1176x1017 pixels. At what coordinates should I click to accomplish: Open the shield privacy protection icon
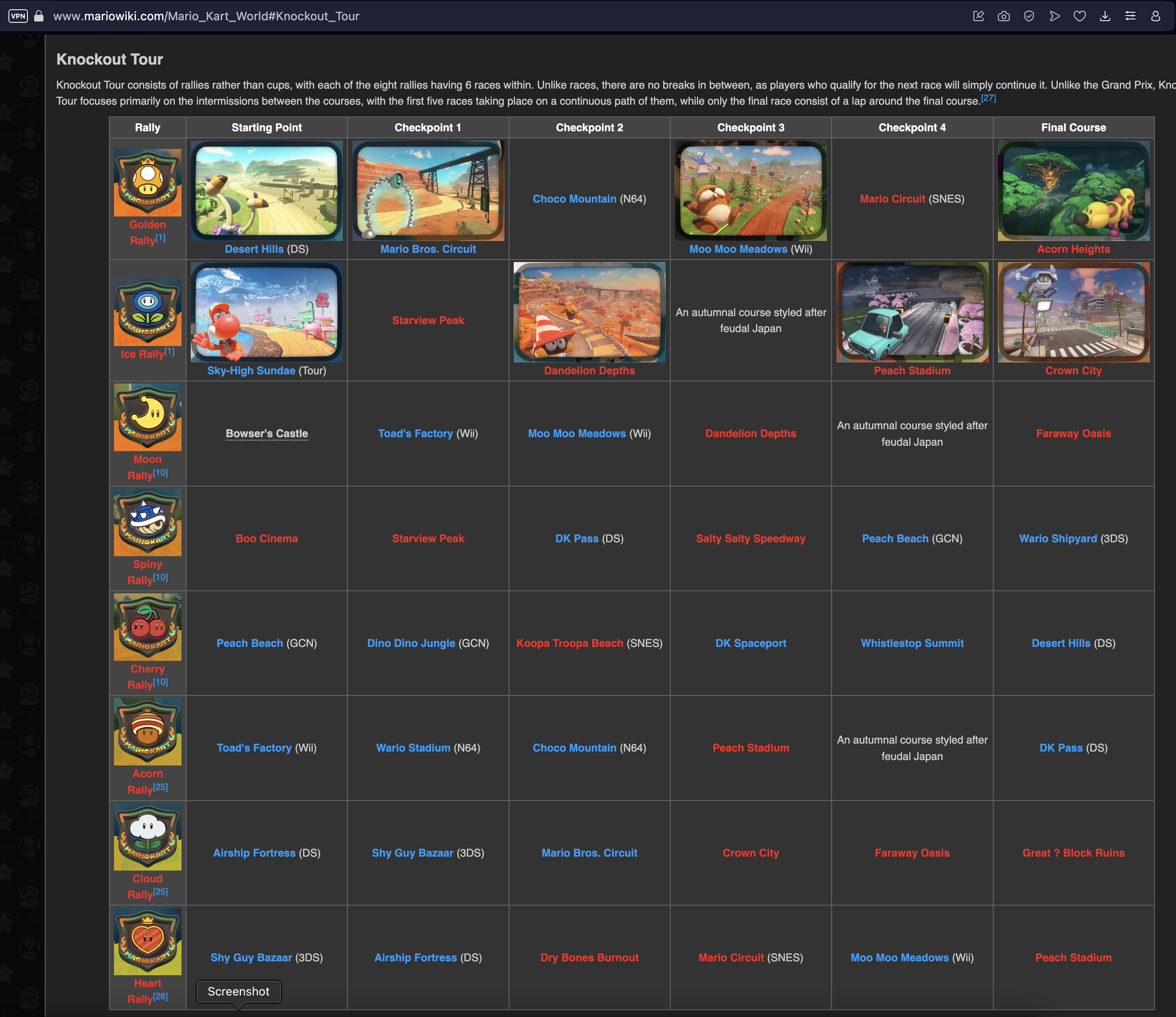(1029, 16)
